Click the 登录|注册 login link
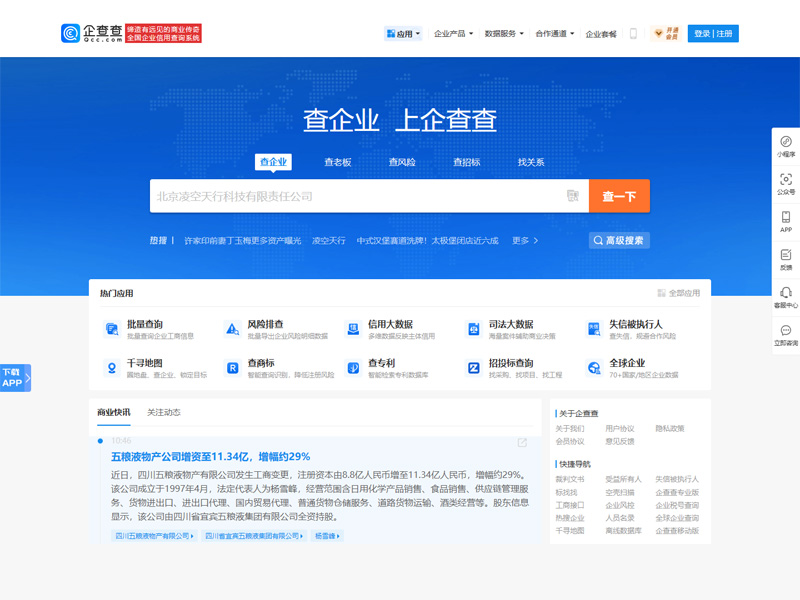800x600 pixels. point(713,32)
